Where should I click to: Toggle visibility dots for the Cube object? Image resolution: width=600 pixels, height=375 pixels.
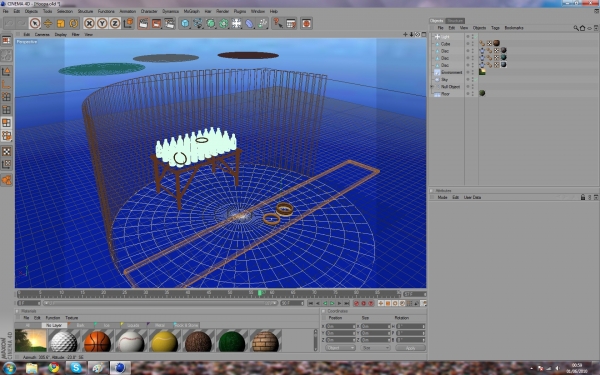coord(473,44)
